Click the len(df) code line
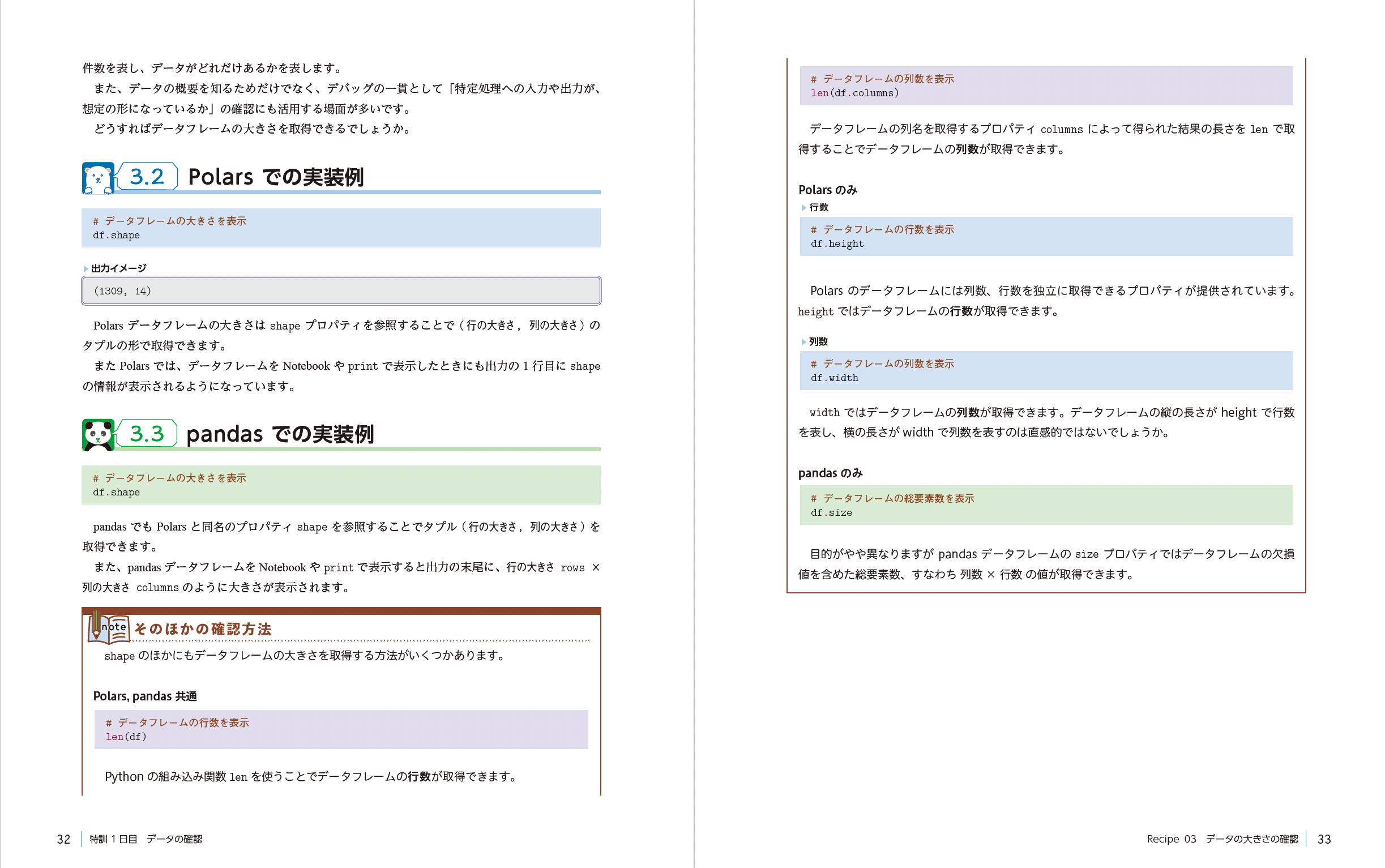This screenshot has width=1385, height=868. [x=126, y=737]
